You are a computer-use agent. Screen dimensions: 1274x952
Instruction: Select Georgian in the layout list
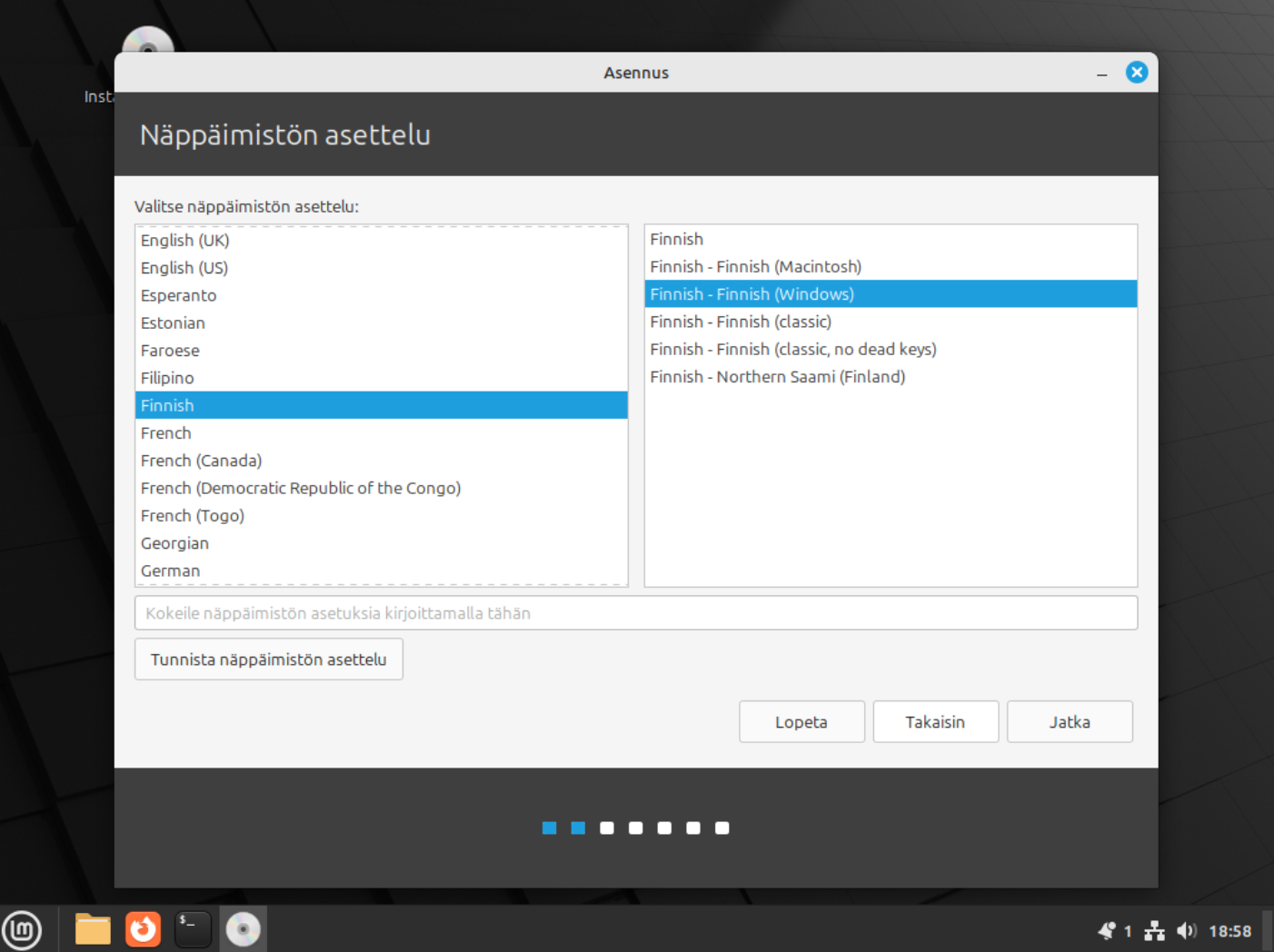(x=382, y=543)
